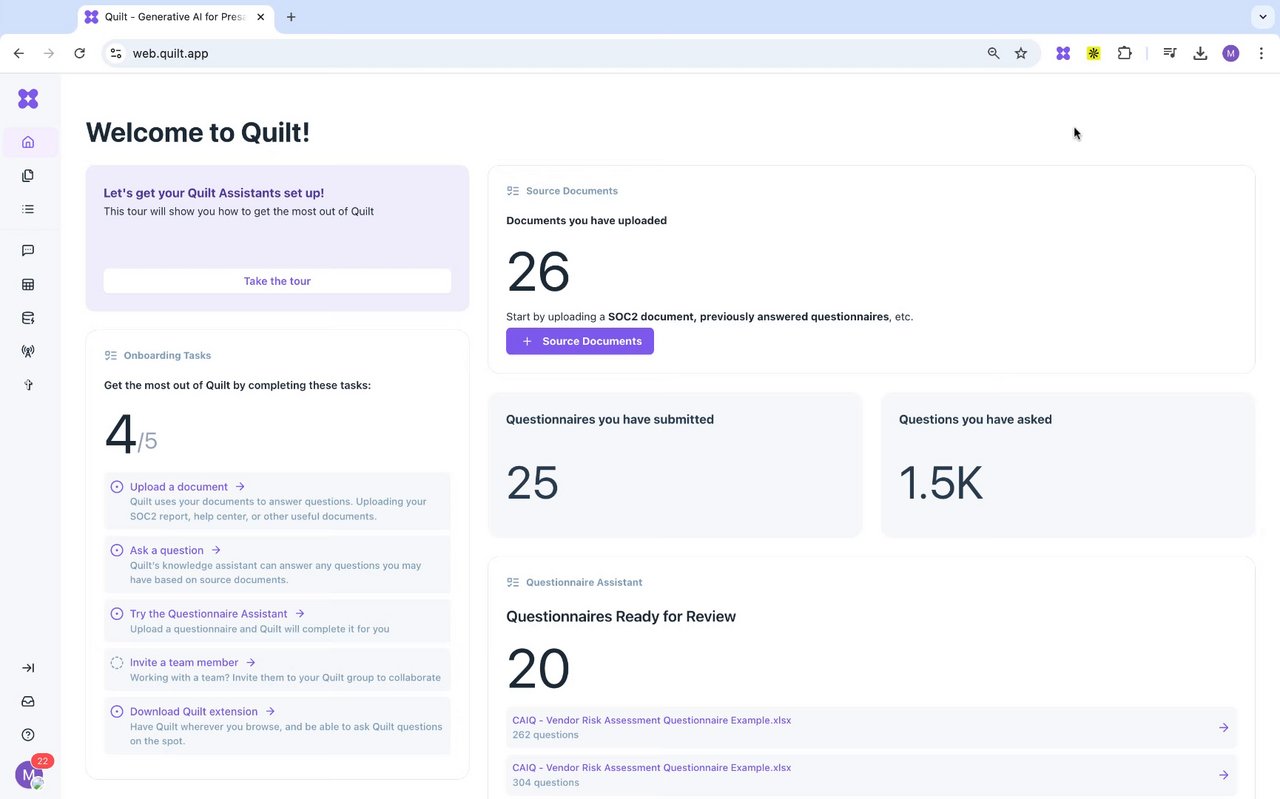
Task: Go forward in browser history
Action: [49, 53]
